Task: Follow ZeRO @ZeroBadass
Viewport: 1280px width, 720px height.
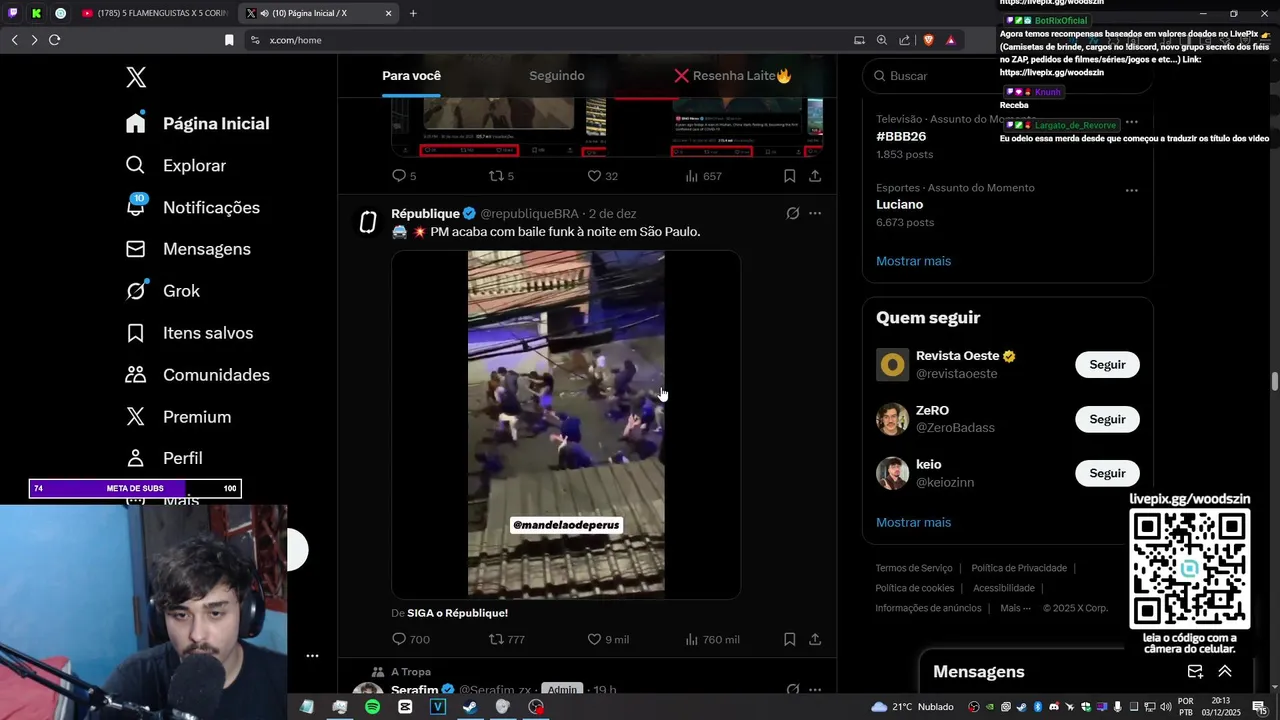Action: point(1107,419)
